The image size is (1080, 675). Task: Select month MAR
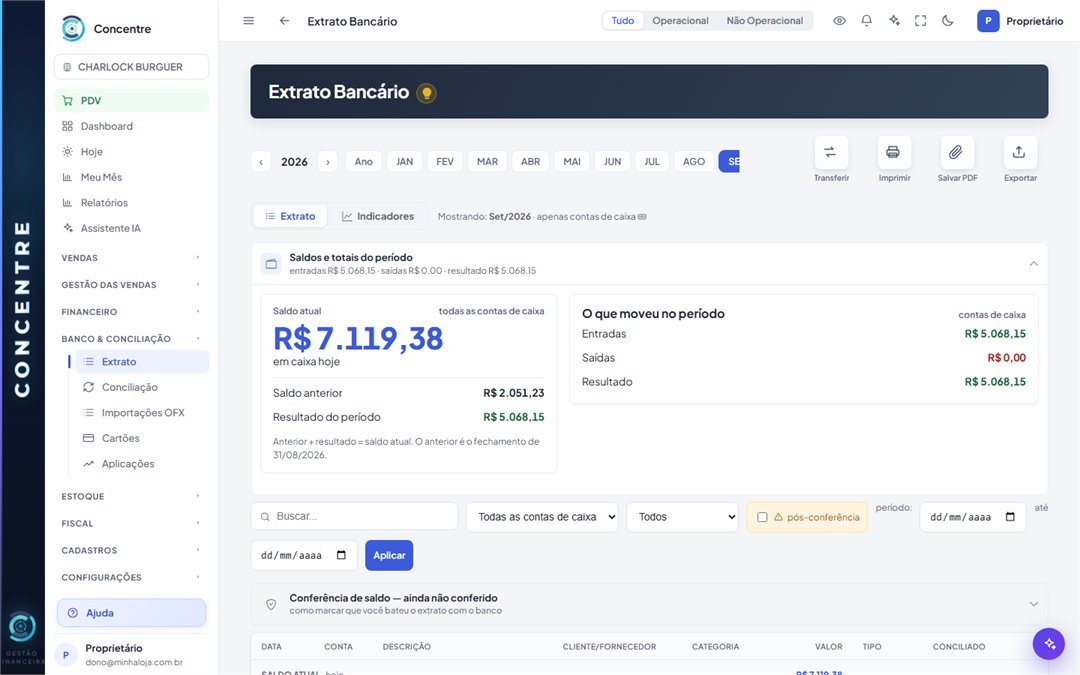(x=487, y=162)
